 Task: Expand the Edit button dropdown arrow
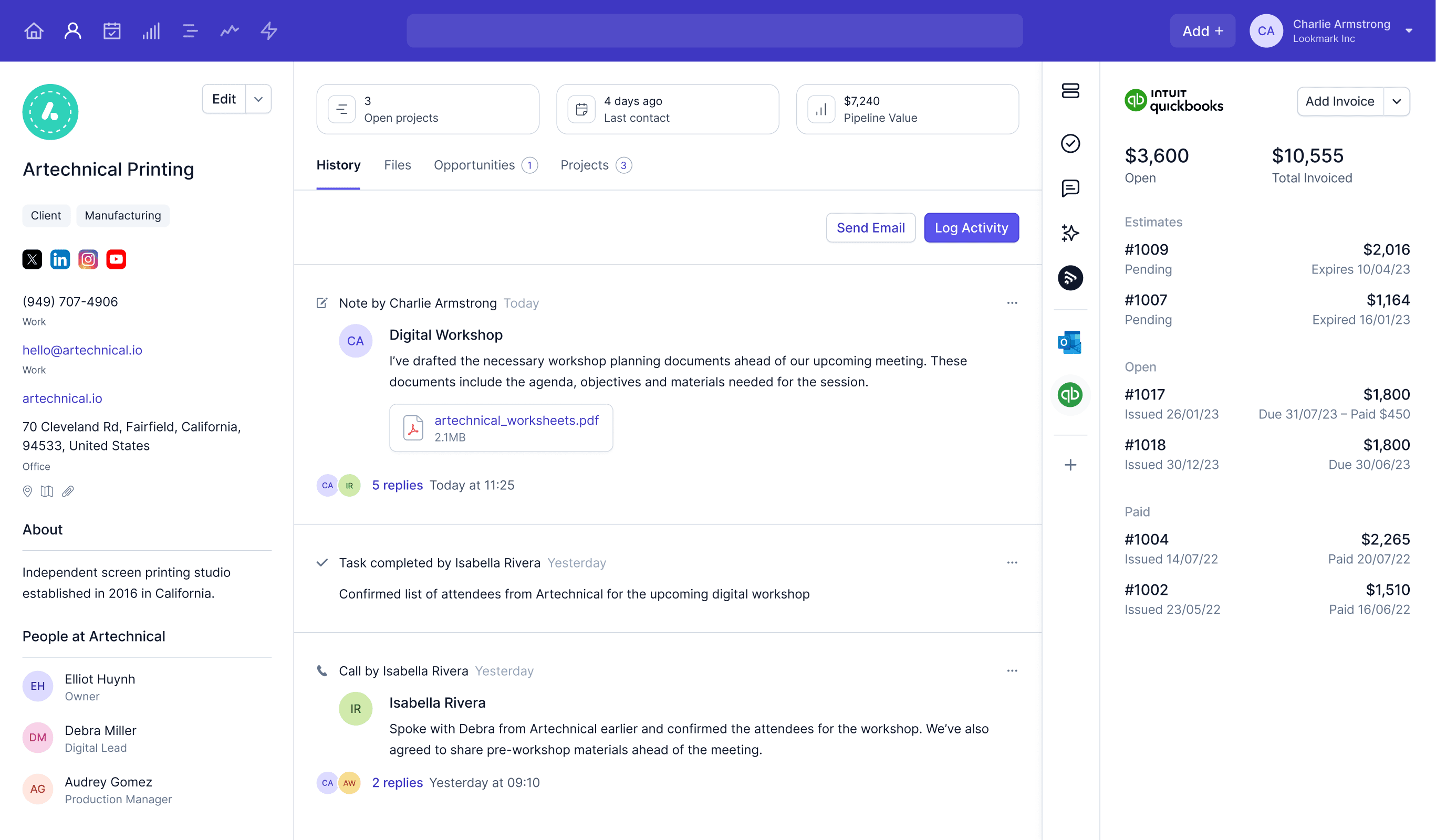coord(257,98)
